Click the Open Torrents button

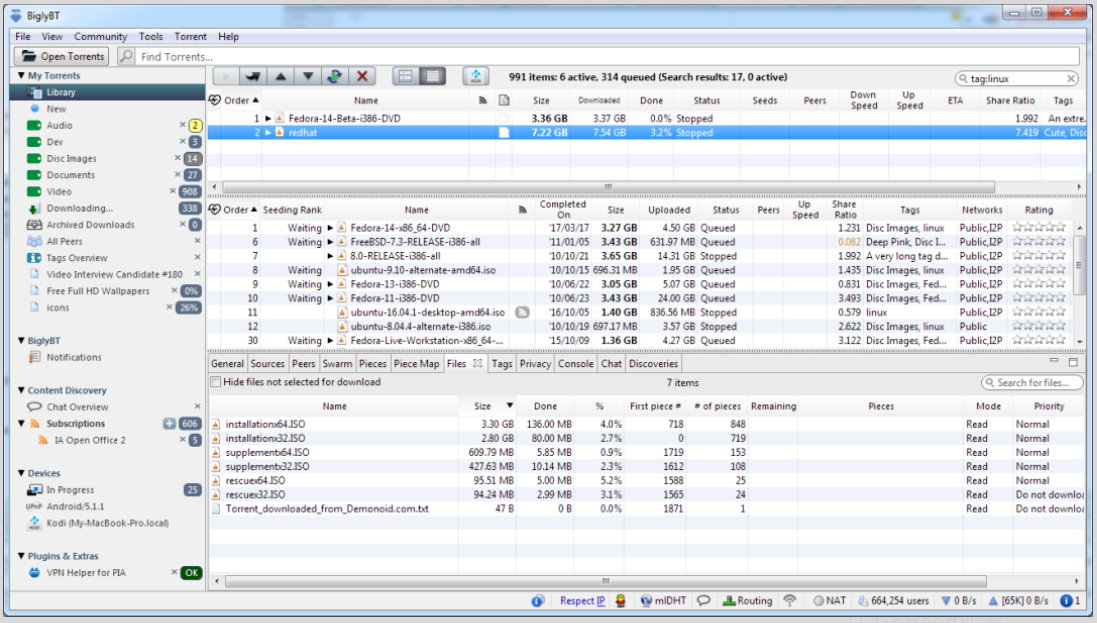(x=62, y=56)
